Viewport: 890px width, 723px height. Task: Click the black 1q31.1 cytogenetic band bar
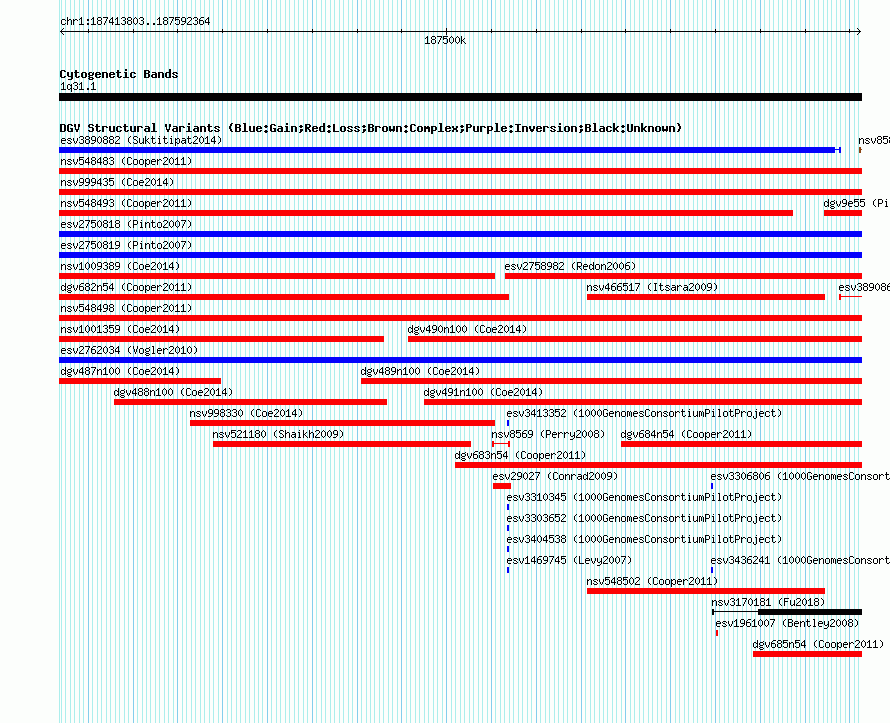click(460, 97)
